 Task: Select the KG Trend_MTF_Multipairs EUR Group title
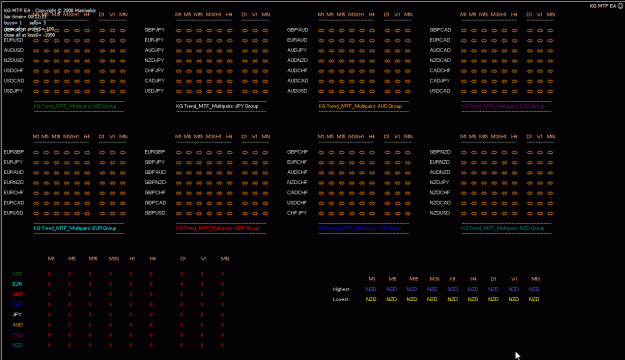coord(75,228)
